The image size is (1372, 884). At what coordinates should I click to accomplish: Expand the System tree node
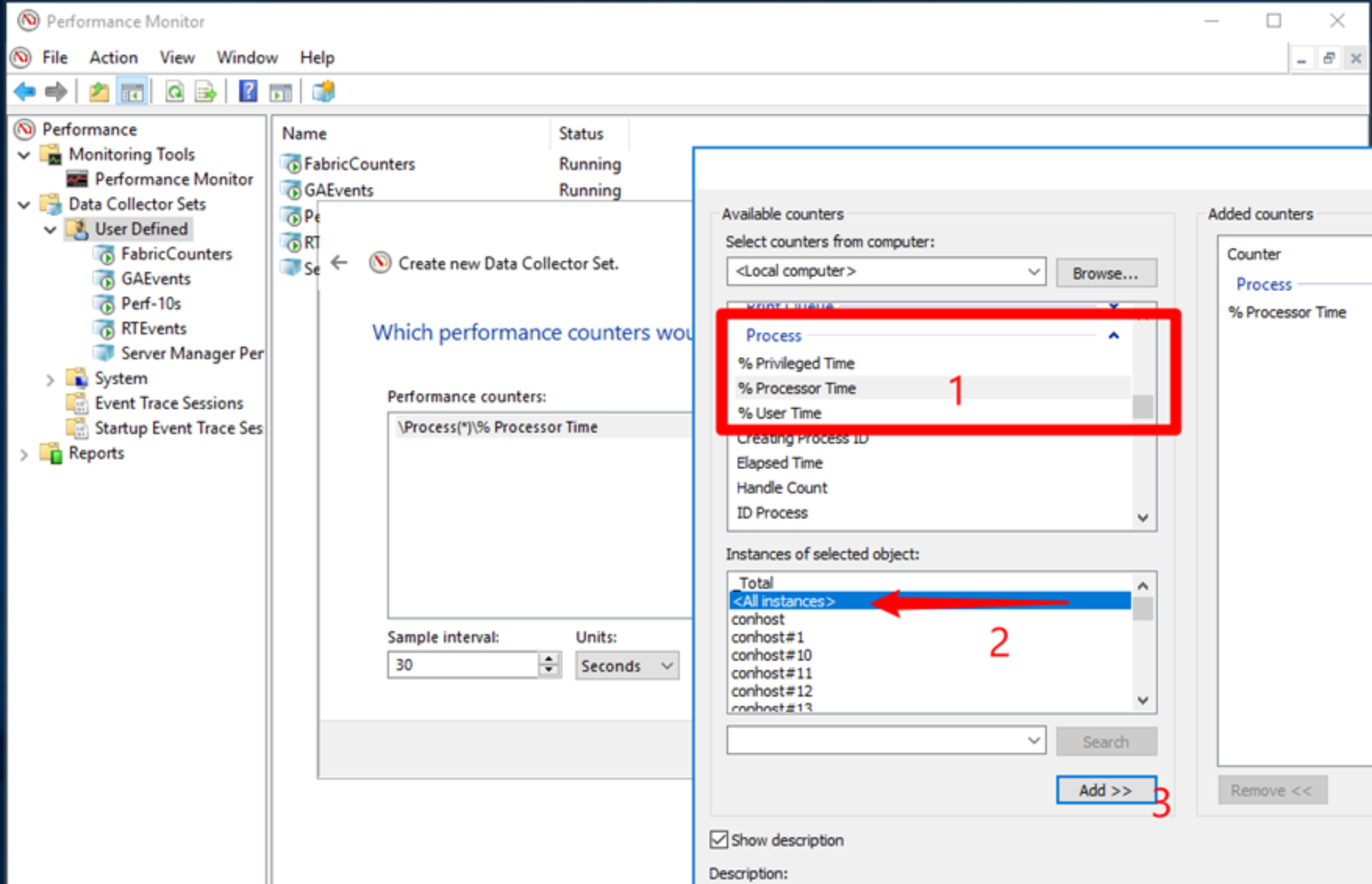tap(50, 380)
